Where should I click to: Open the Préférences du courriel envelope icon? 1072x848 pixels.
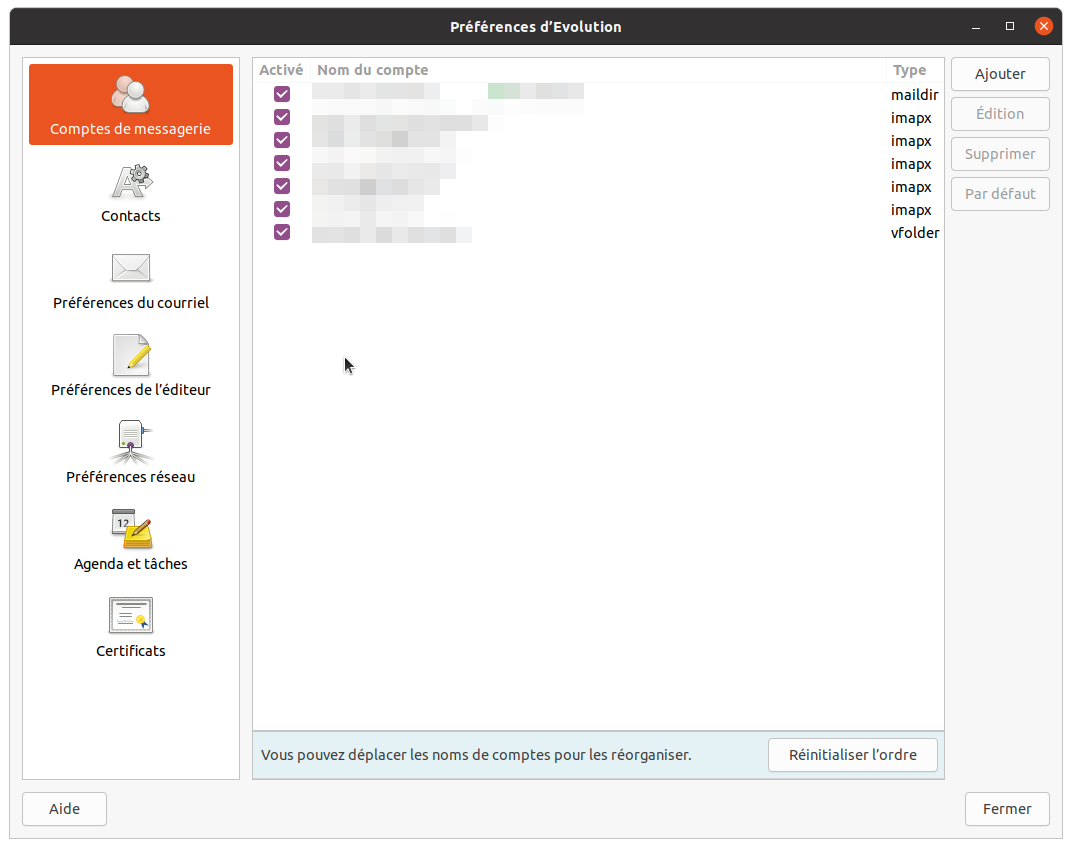click(x=131, y=268)
